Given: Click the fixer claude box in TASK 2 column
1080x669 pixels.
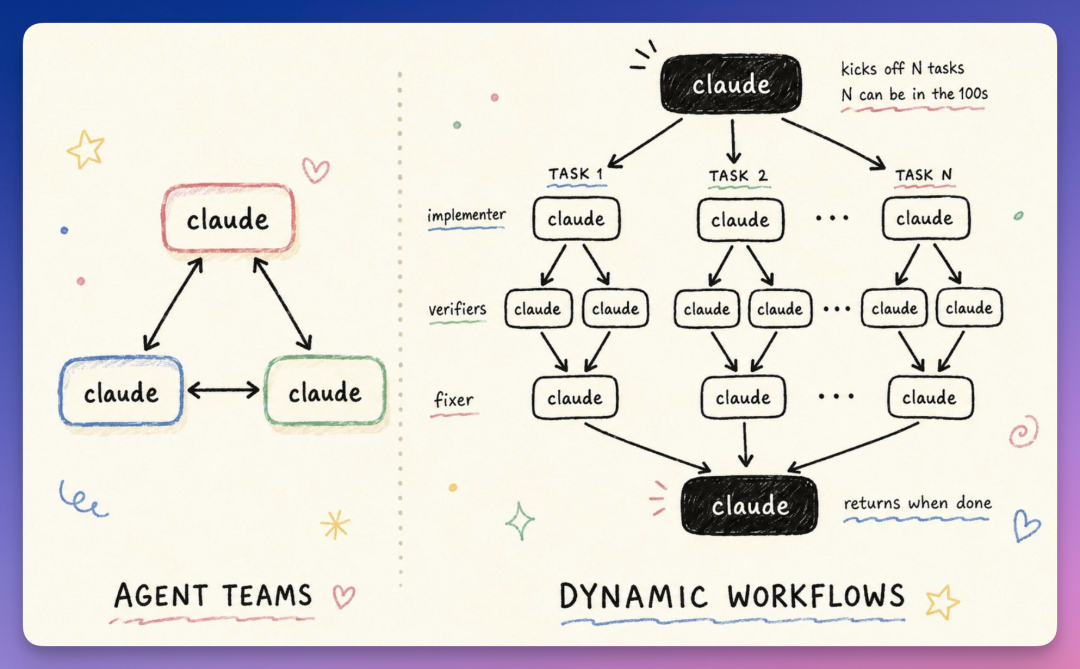Looking at the screenshot, I should coord(743,398).
